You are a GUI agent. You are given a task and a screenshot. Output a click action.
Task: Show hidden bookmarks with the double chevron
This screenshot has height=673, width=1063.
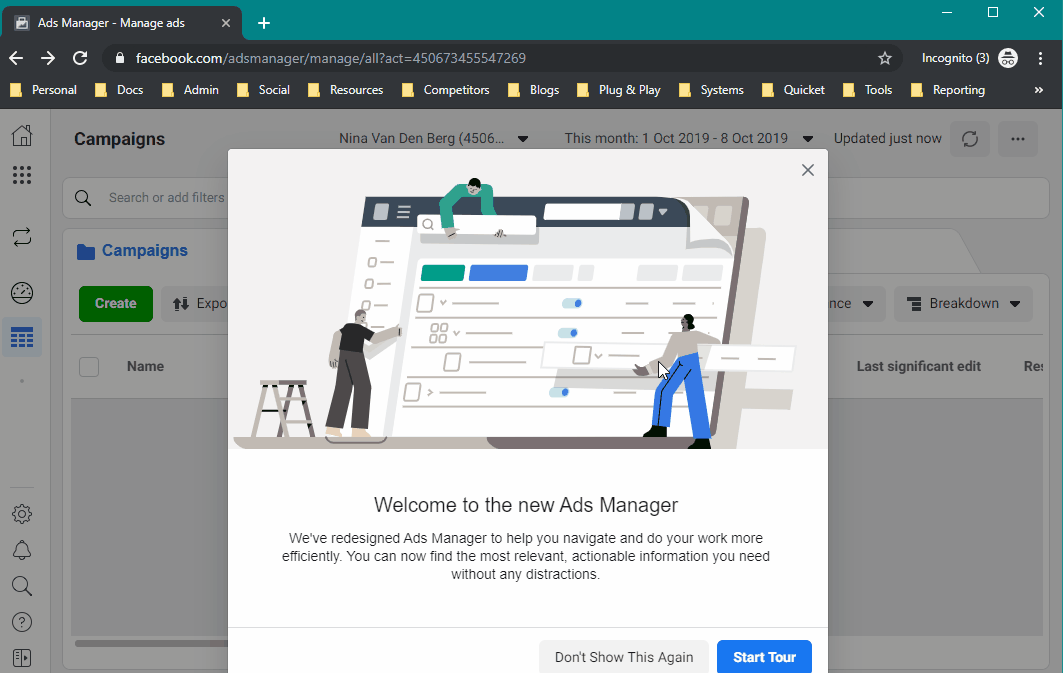pyautogui.click(x=1039, y=90)
